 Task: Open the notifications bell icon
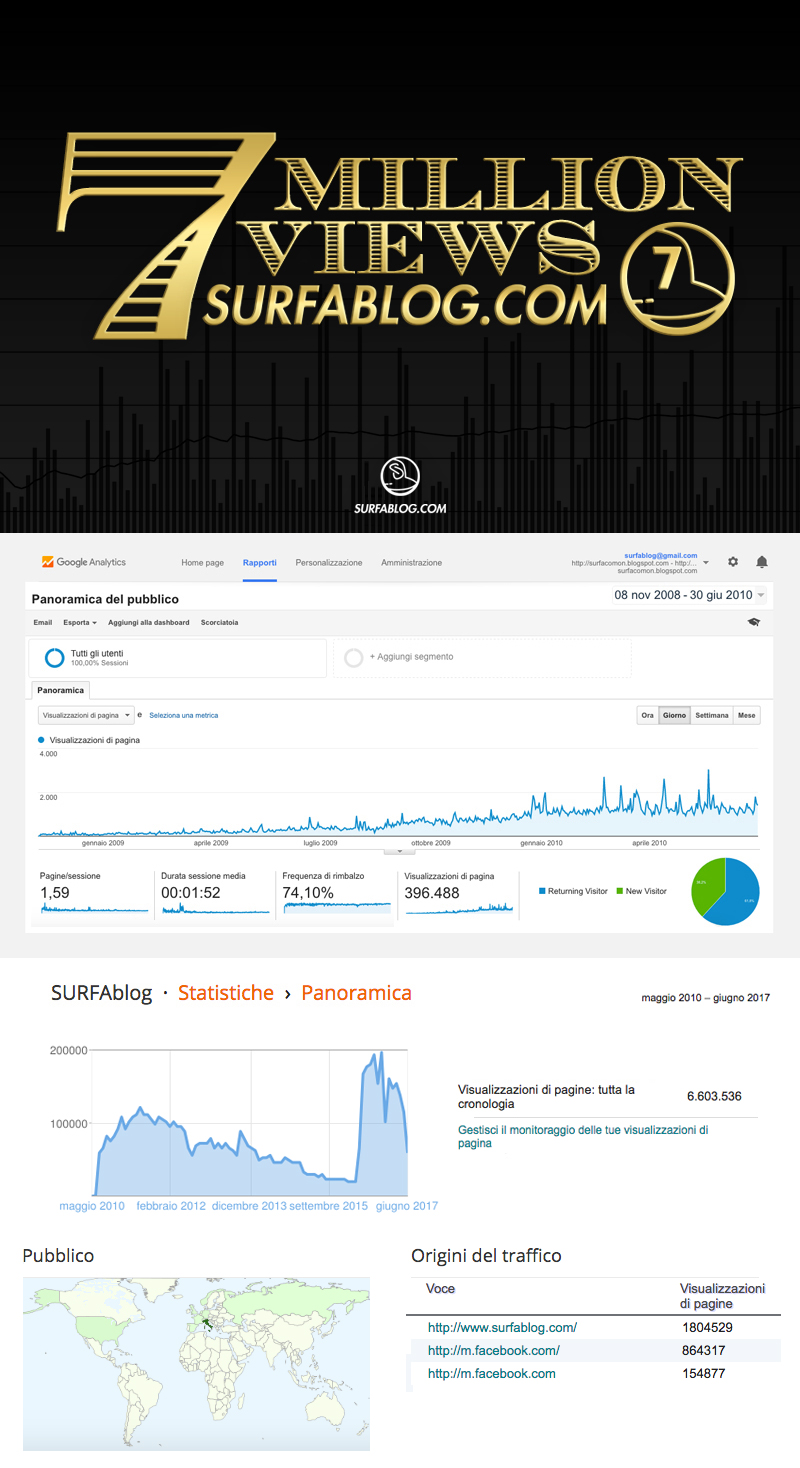762,562
